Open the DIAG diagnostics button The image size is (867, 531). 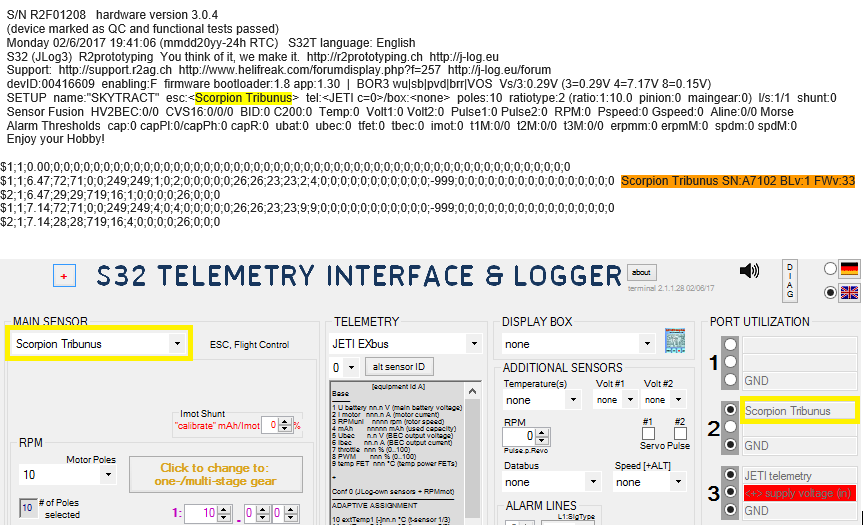(x=790, y=280)
